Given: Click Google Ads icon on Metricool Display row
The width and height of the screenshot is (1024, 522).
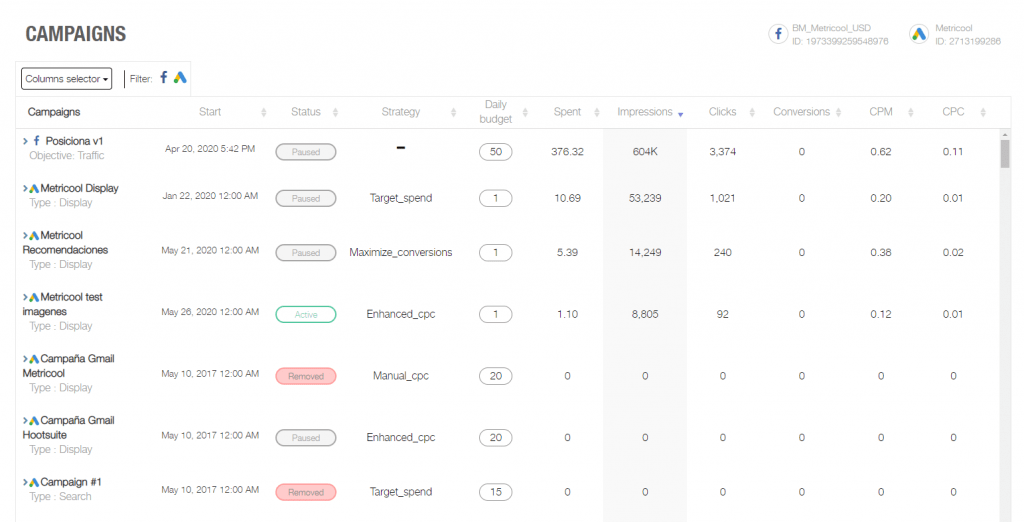Looking at the screenshot, I should coord(34,188).
